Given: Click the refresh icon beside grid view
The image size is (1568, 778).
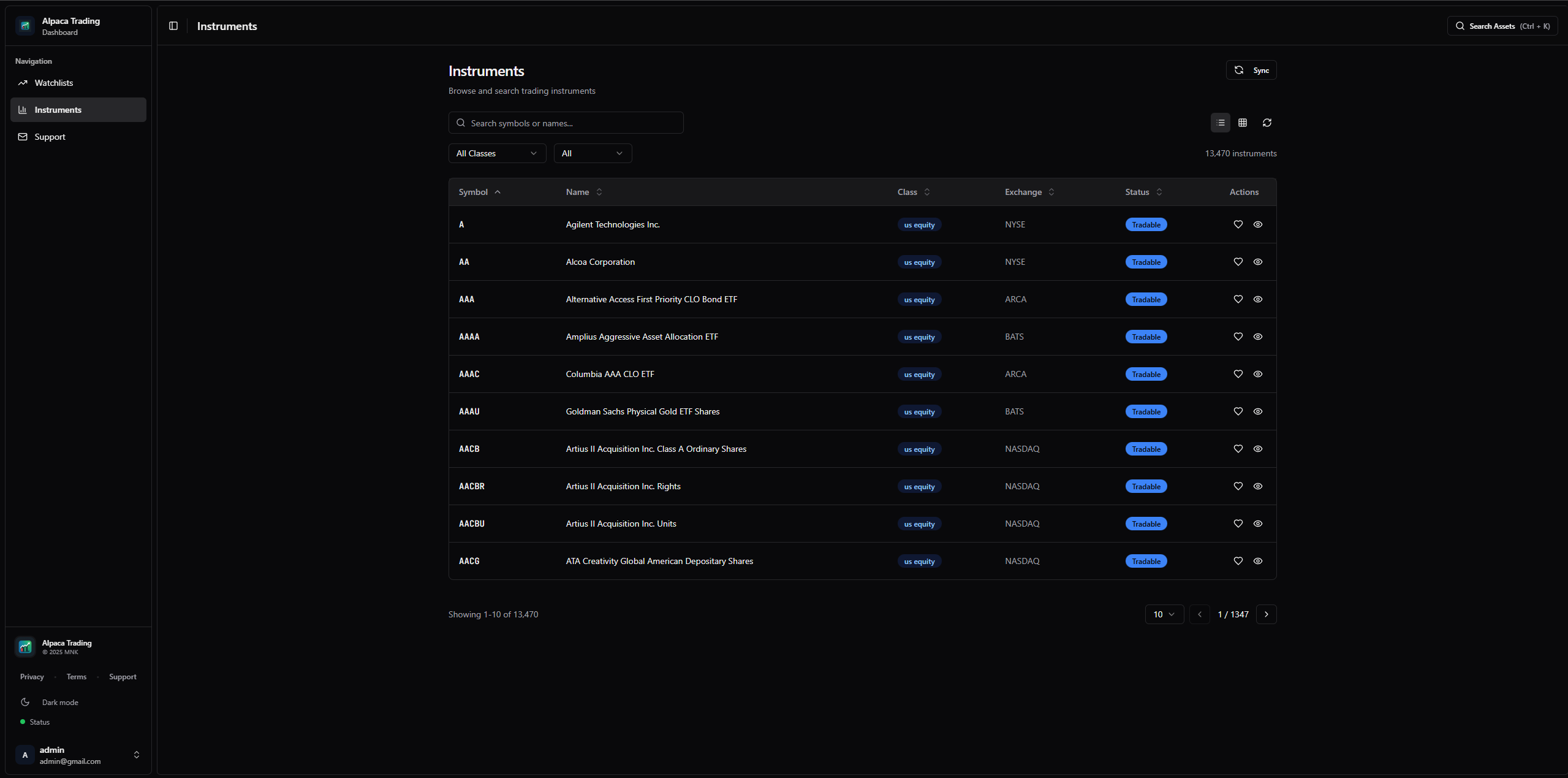Looking at the screenshot, I should (x=1267, y=123).
